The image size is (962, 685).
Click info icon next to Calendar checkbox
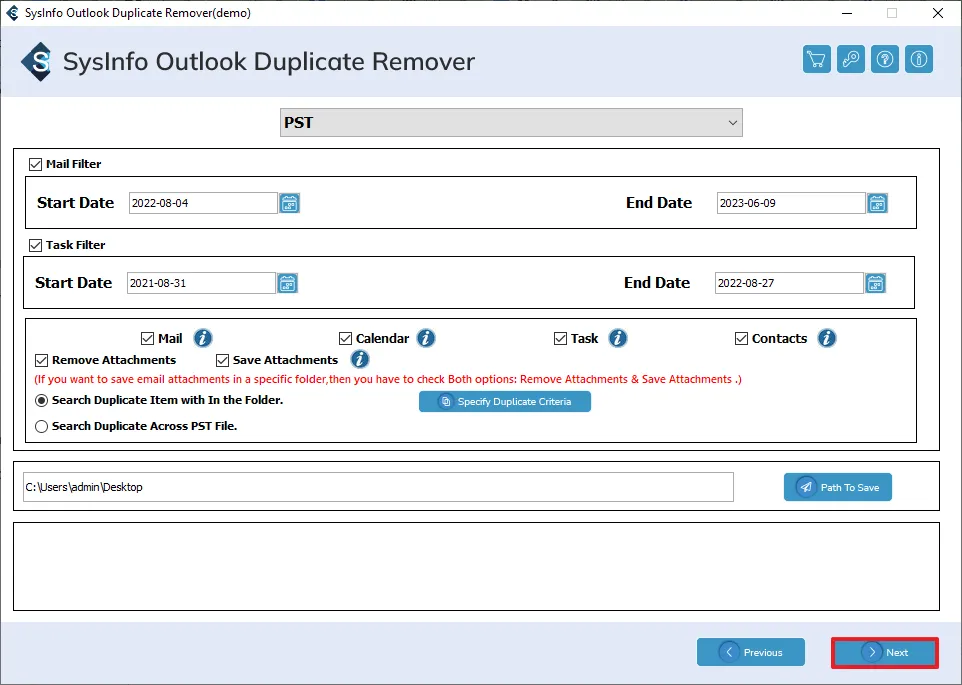(426, 338)
